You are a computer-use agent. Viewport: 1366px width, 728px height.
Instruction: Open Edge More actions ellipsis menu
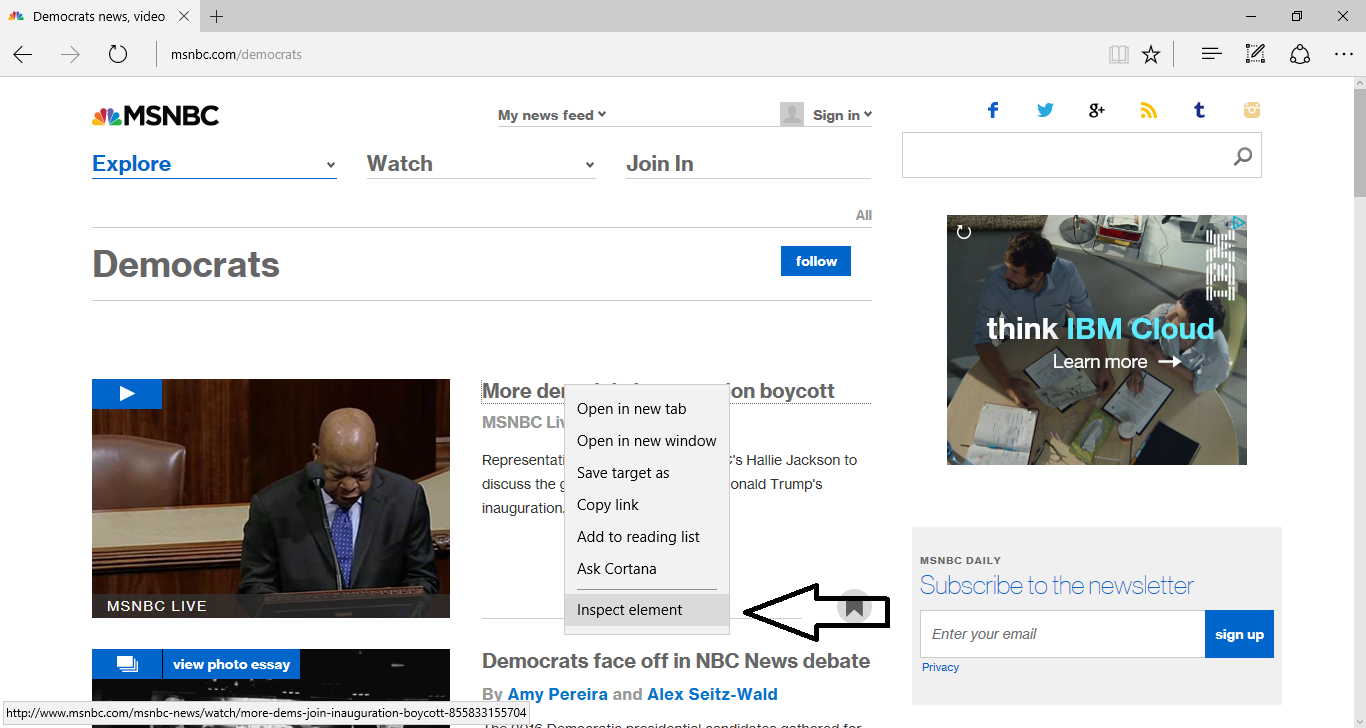1344,54
